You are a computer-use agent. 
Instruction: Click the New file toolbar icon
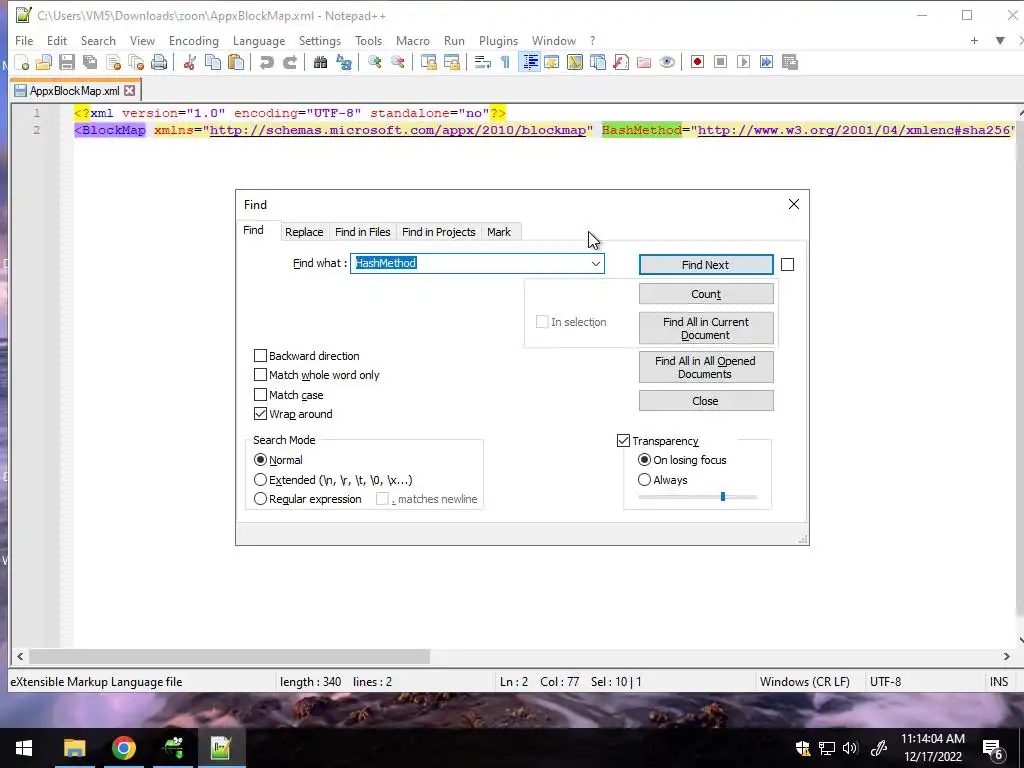tap(22, 62)
